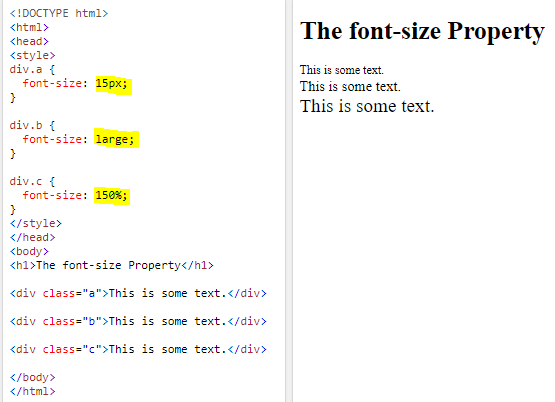The image size is (555, 402).
Task: Click the DOCTYPE html declaration line
Action: (59, 13)
